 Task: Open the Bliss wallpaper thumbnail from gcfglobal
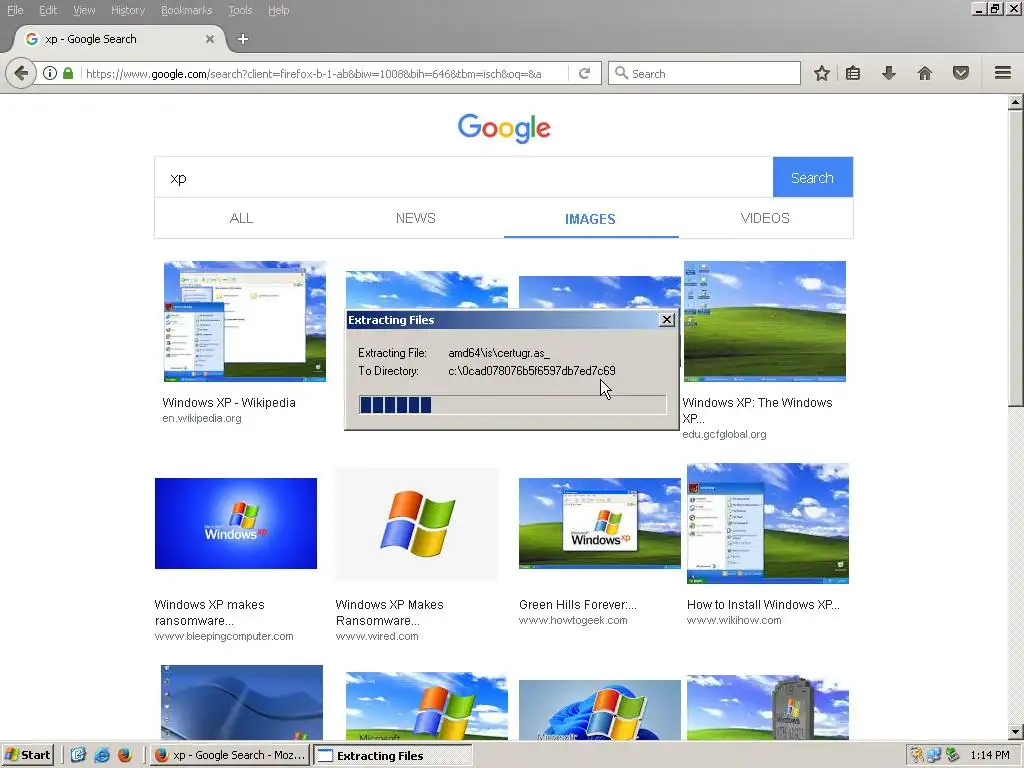[765, 321]
